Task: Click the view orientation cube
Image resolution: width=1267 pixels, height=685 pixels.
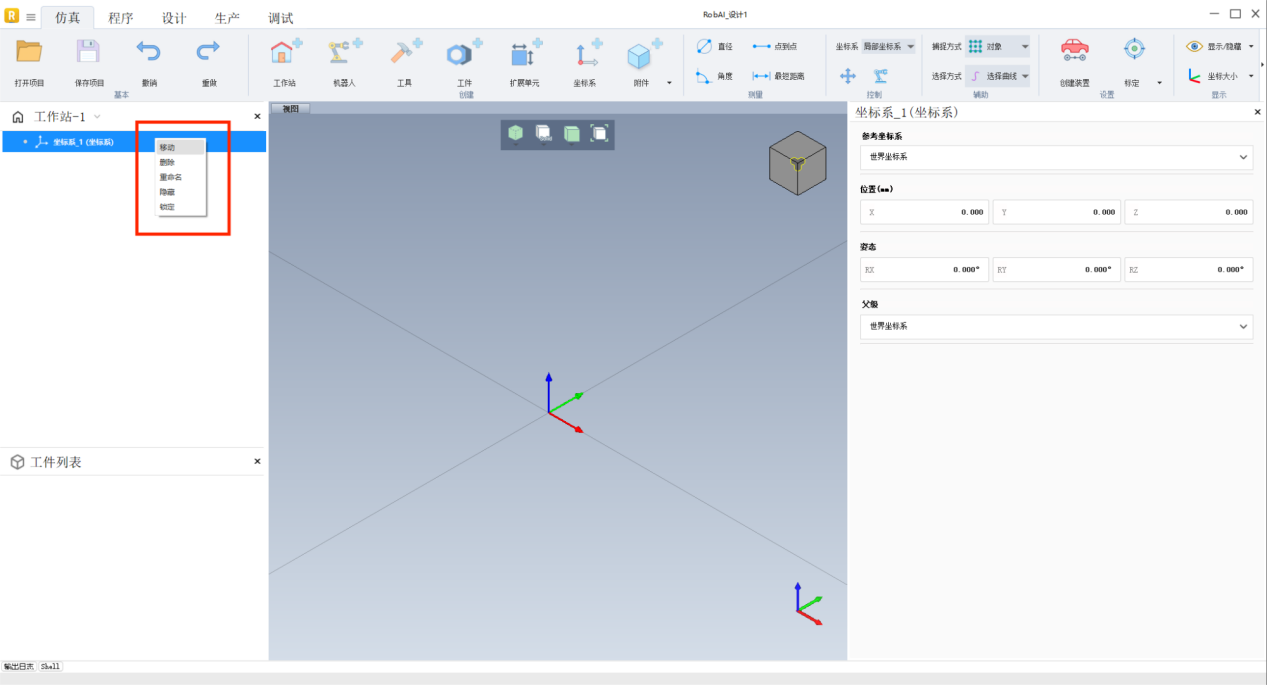Action: [x=797, y=162]
